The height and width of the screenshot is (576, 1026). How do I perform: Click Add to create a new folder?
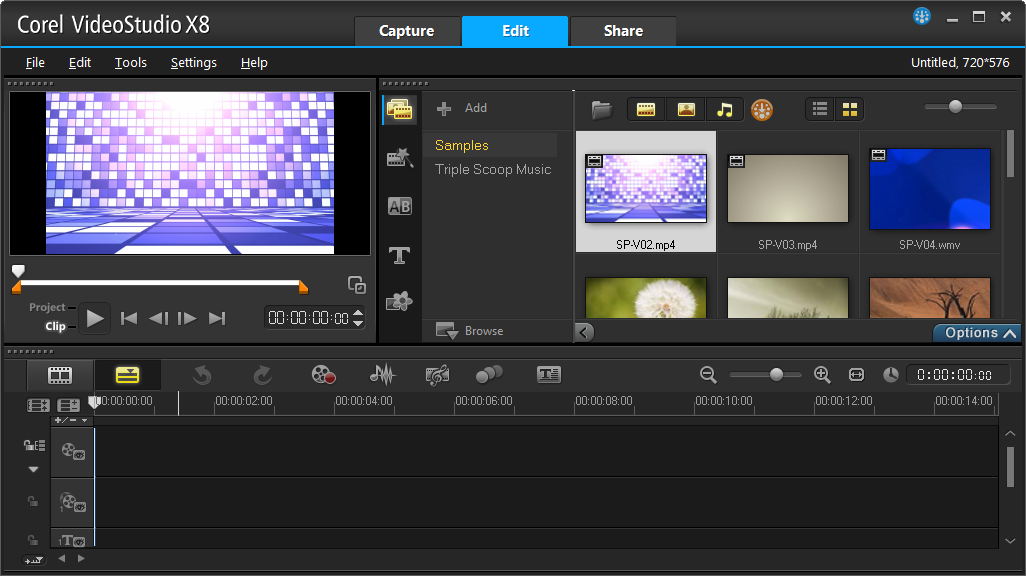tap(463, 108)
